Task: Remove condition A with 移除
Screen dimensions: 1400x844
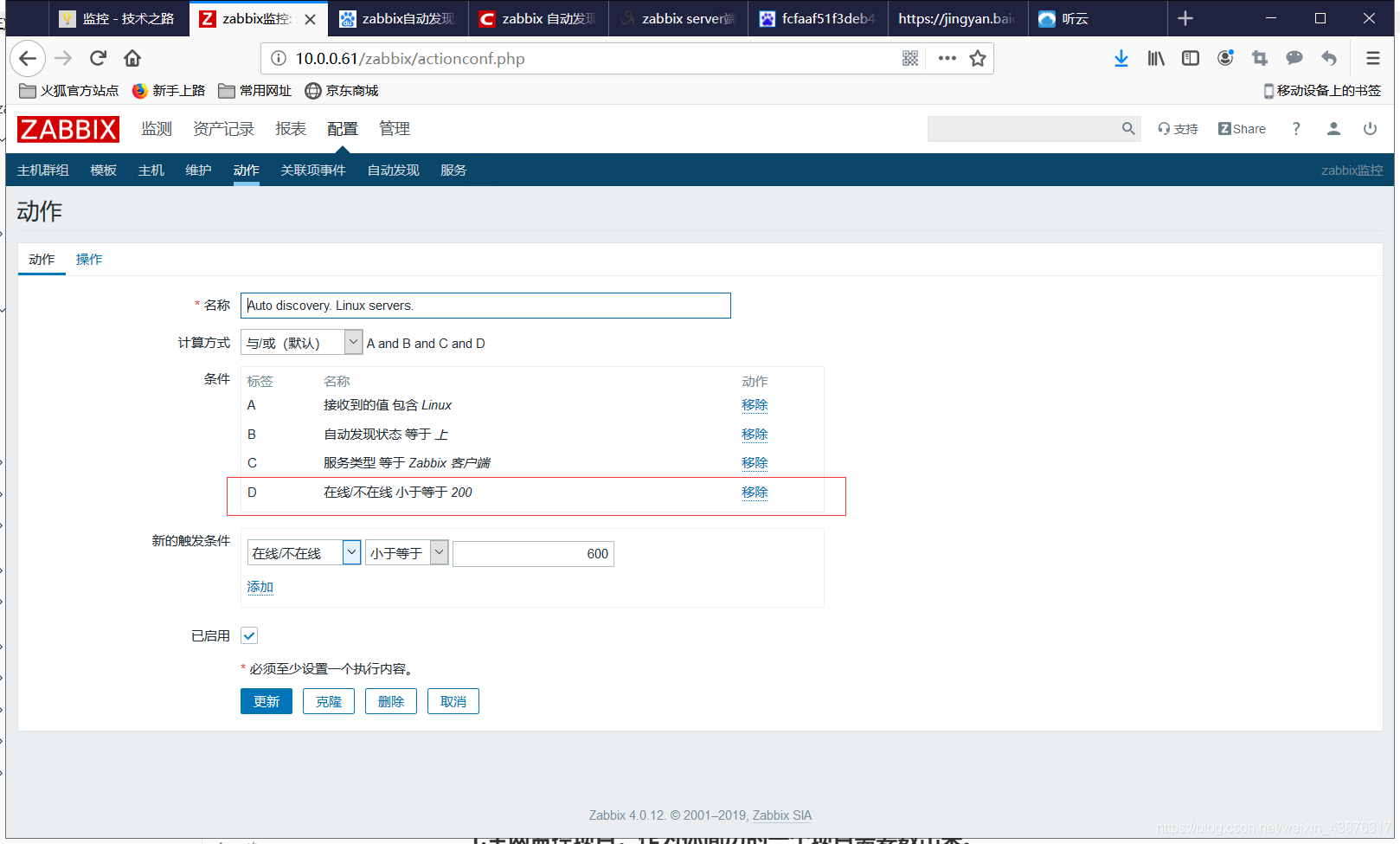Action: [755, 404]
